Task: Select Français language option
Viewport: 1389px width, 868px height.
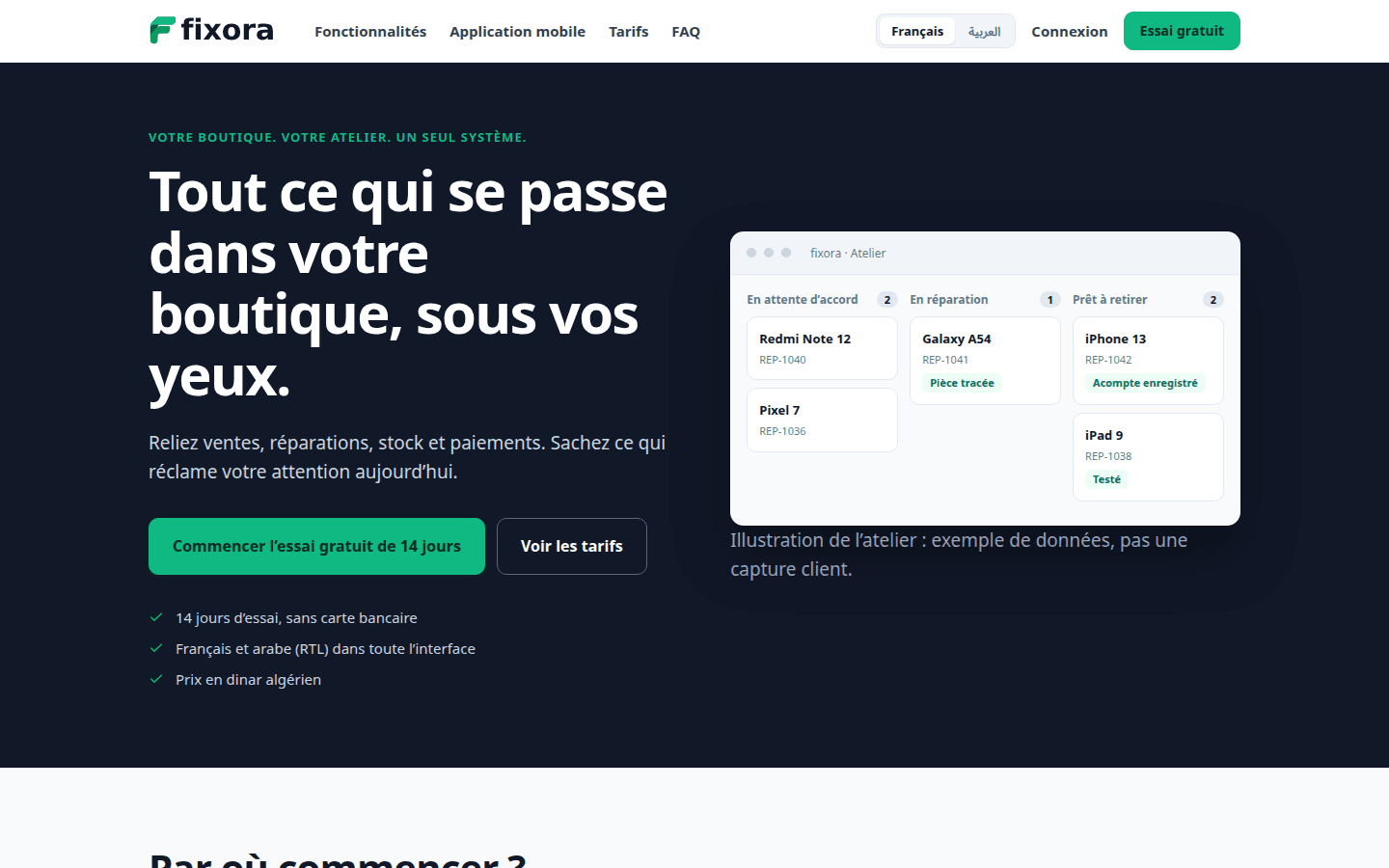Action: point(917,31)
